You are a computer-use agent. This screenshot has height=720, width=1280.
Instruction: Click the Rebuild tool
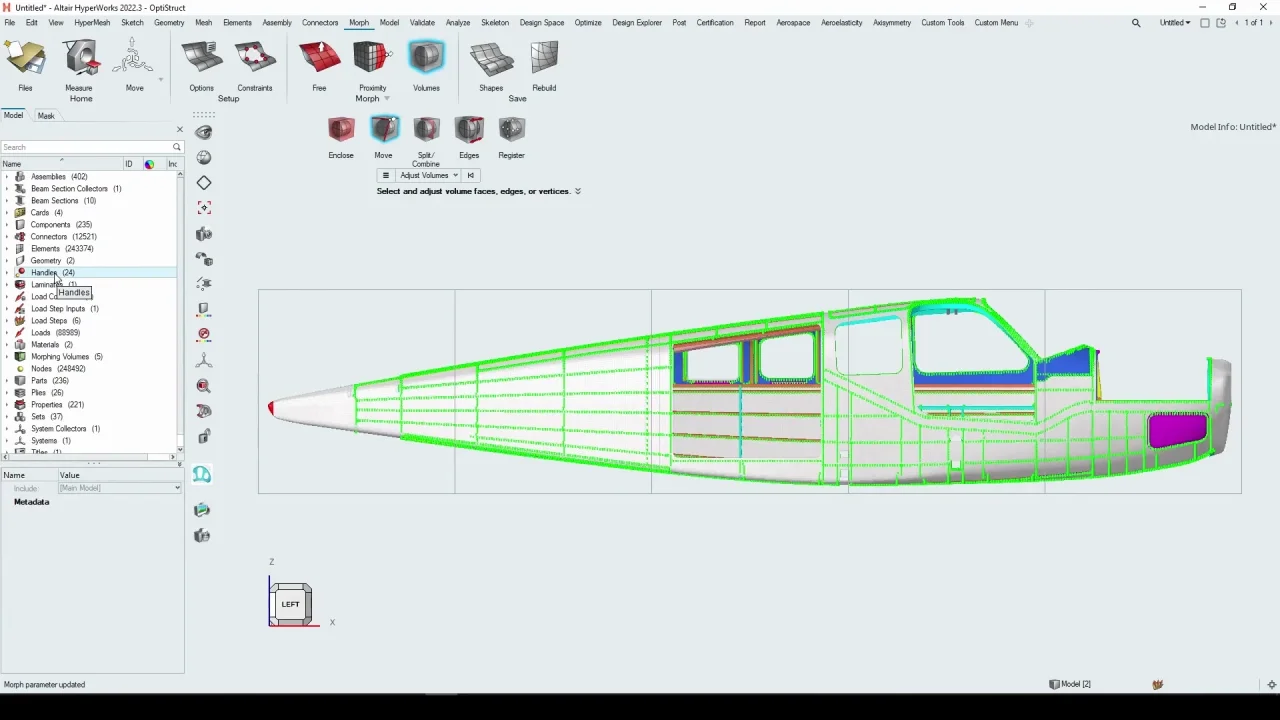[544, 66]
